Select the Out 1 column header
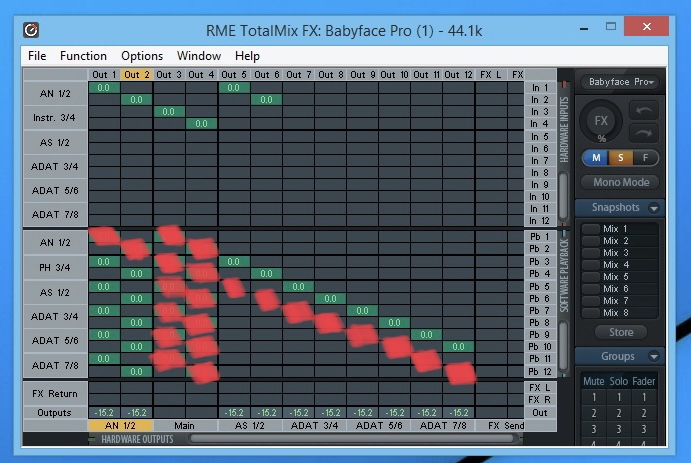Screen dimensions: 691x463 (104, 74)
